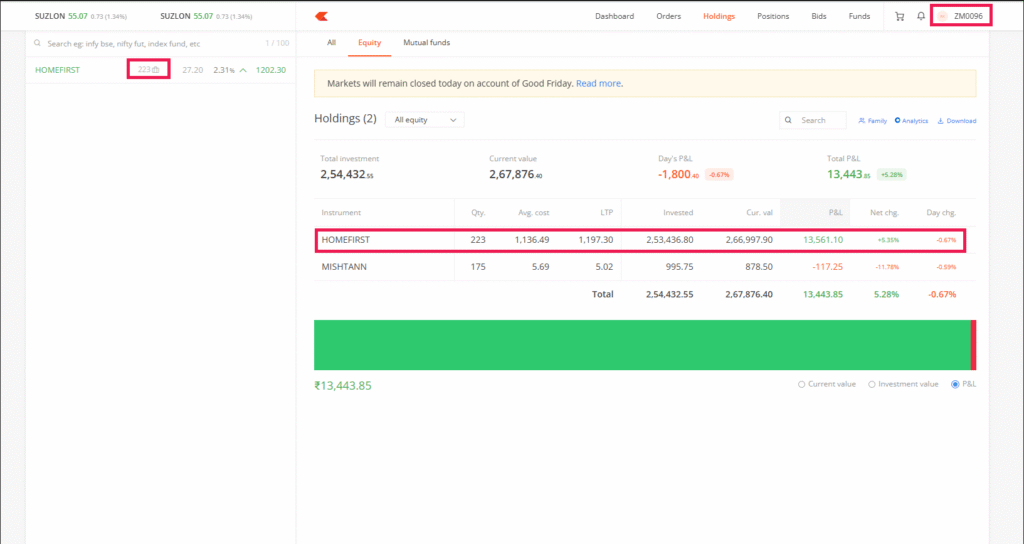Image resolution: width=1024 pixels, height=544 pixels.
Task: Sort by the Instrument column header
Action: pyautogui.click(x=341, y=213)
